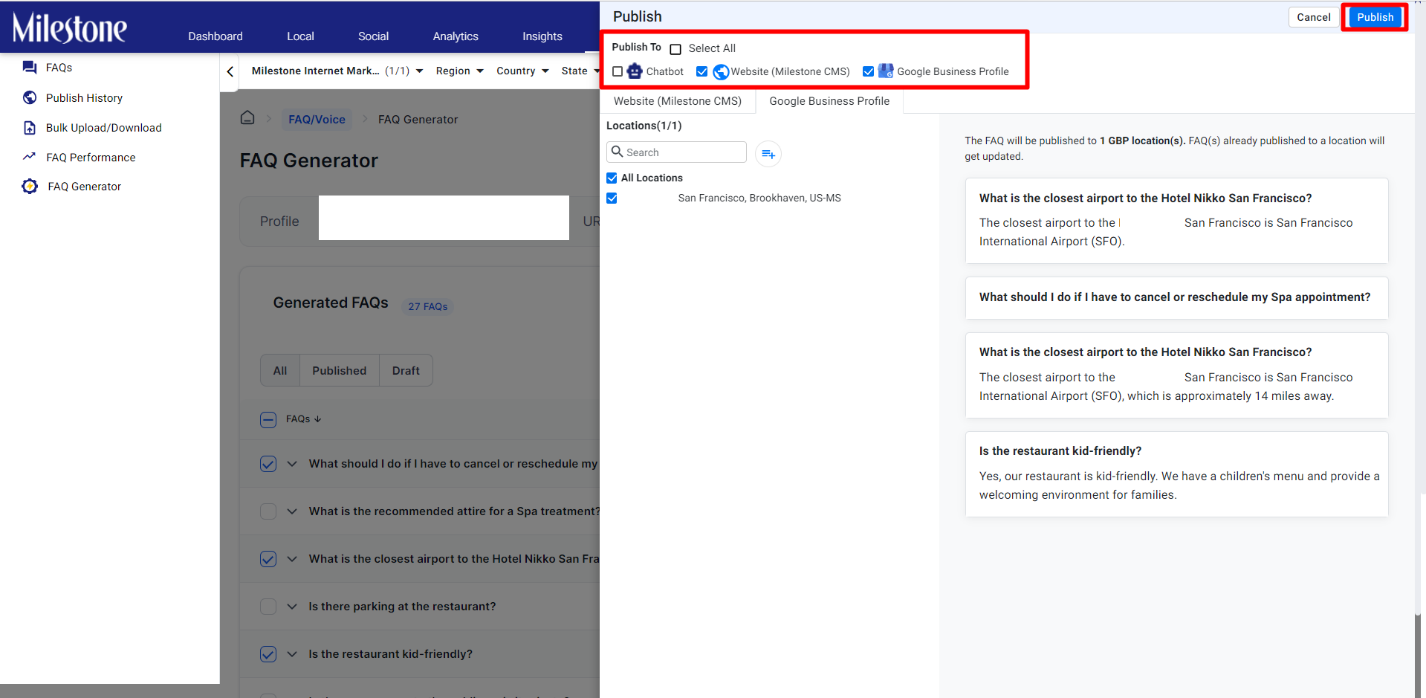Open FAQ Performance in sidebar

(91, 157)
